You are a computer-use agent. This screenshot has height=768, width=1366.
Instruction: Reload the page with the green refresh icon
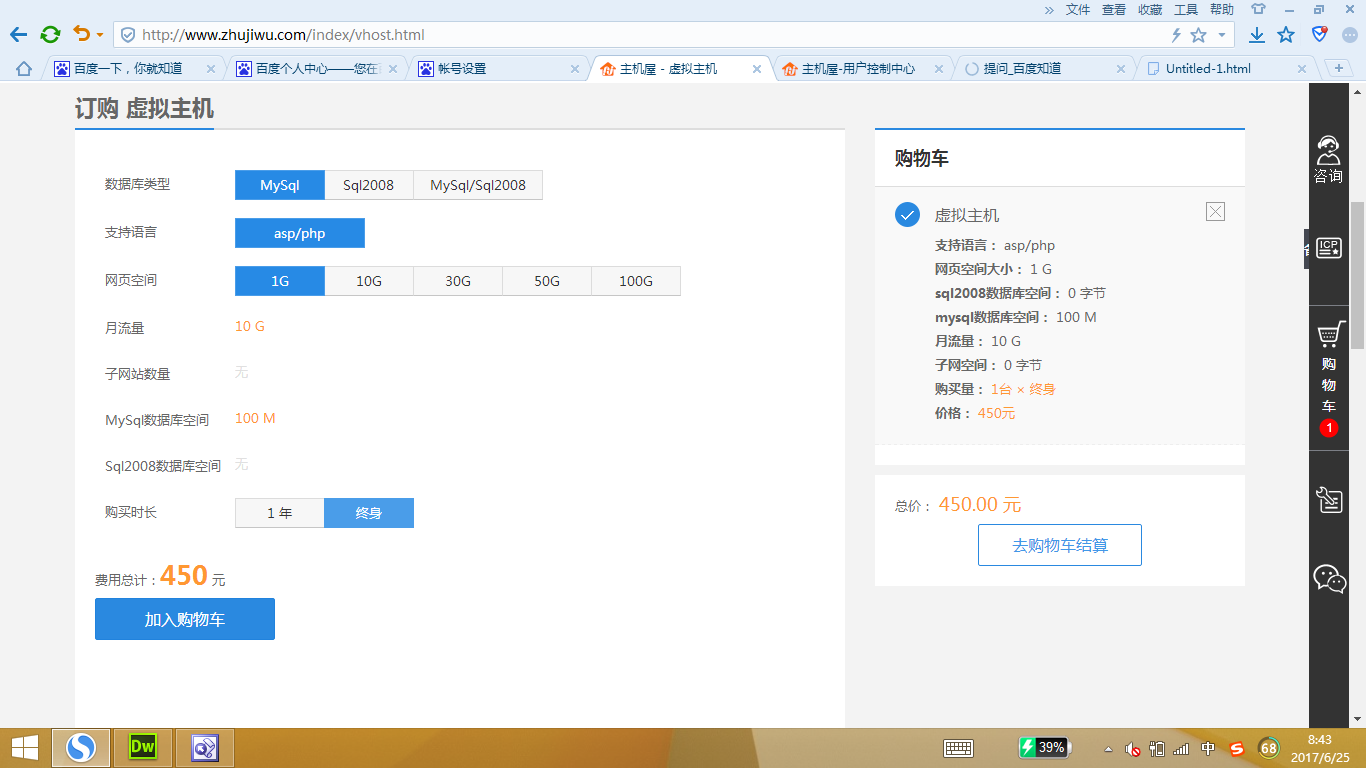click(x=50, y=35)
